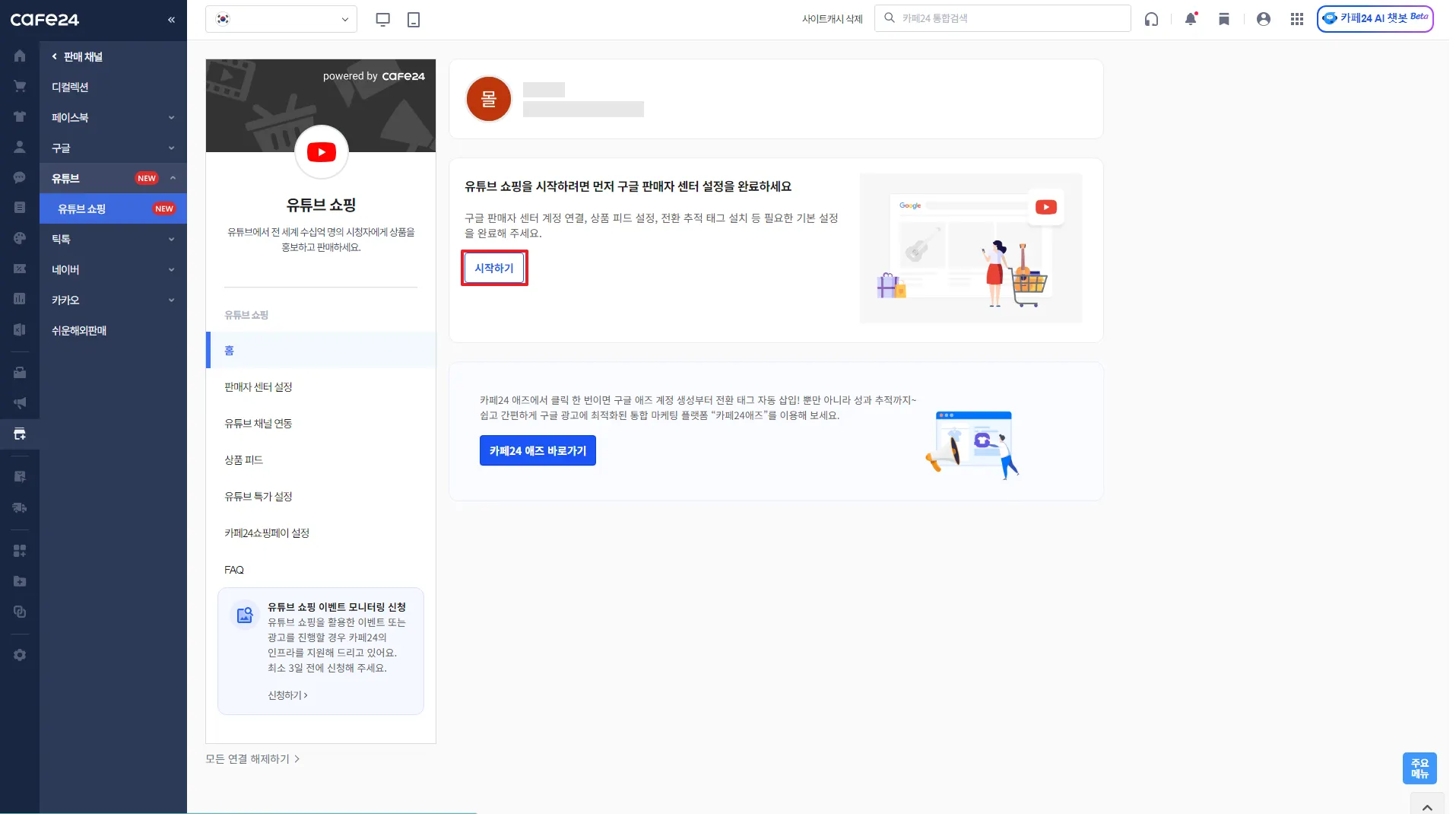The image size is (1456, 814).
Task: Open the bar chart statistics icon
Action: pos(20,299)
